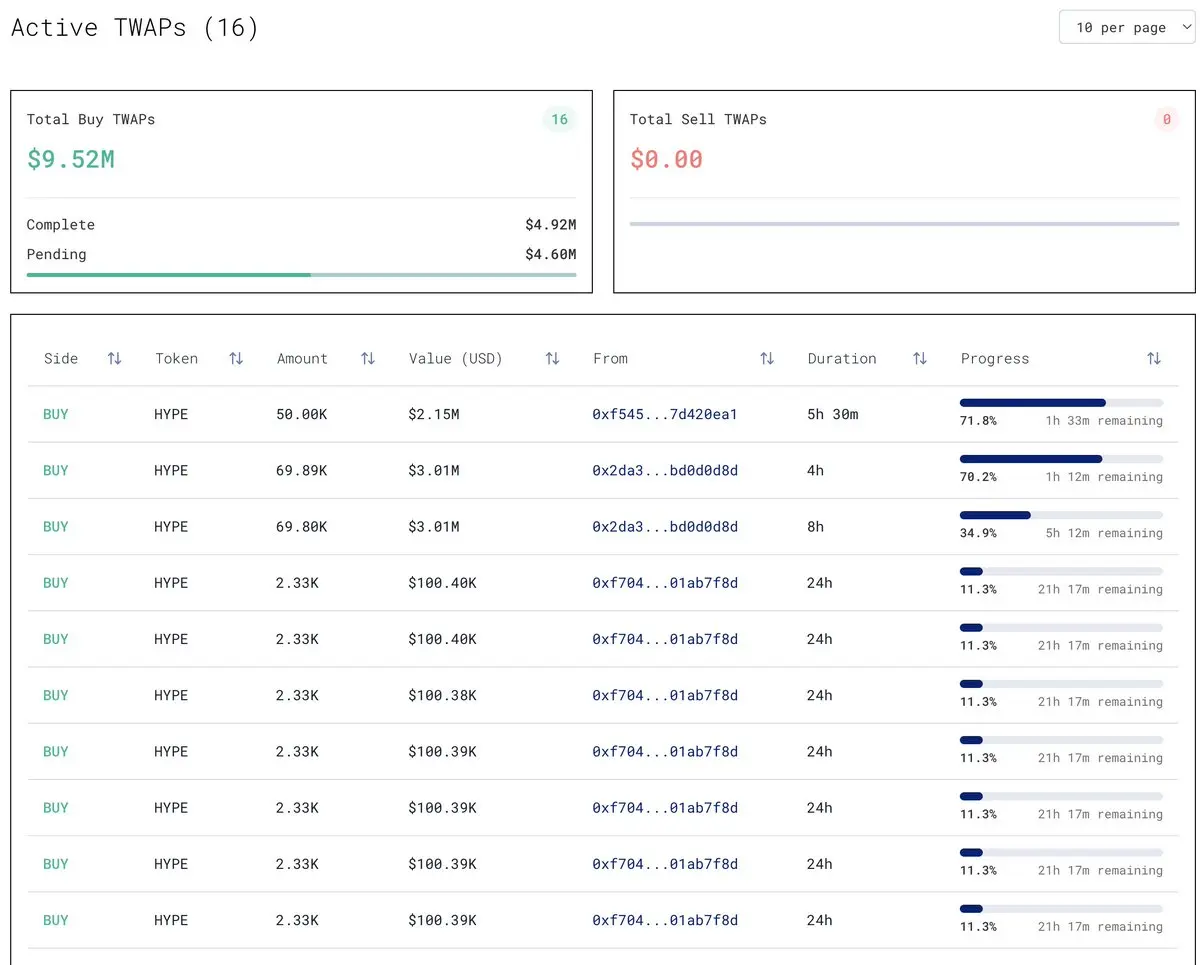Click the Duration column header label
The image size is (1200, 965).
[x=842, y=358]
